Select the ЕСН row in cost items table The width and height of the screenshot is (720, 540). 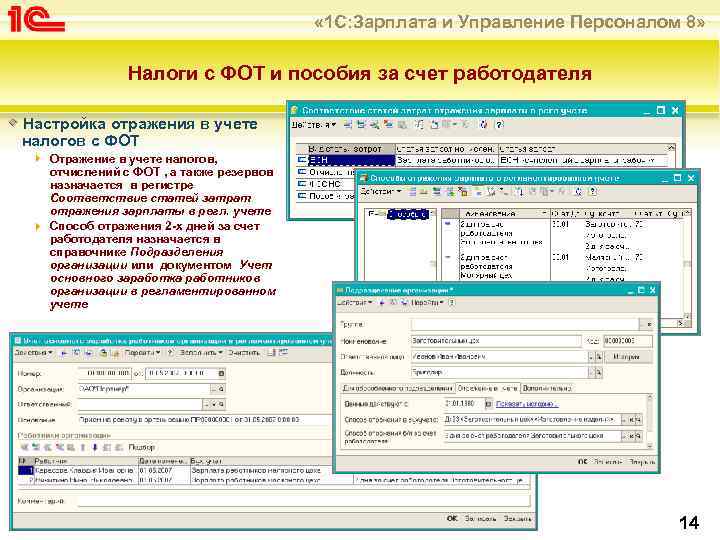[482, 160]
